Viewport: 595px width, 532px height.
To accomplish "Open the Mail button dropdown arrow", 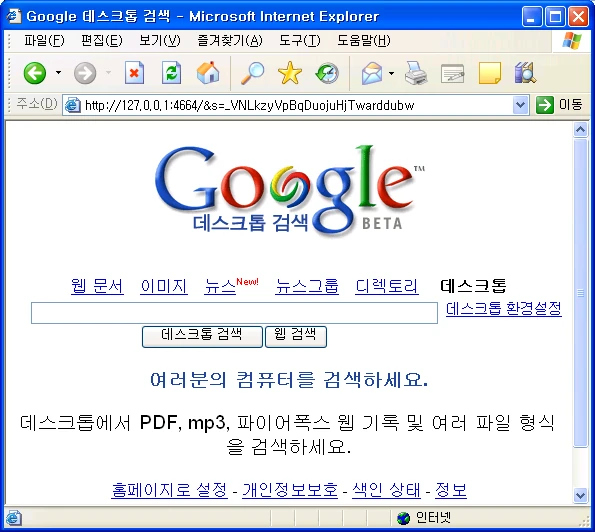I will [391, 73].
